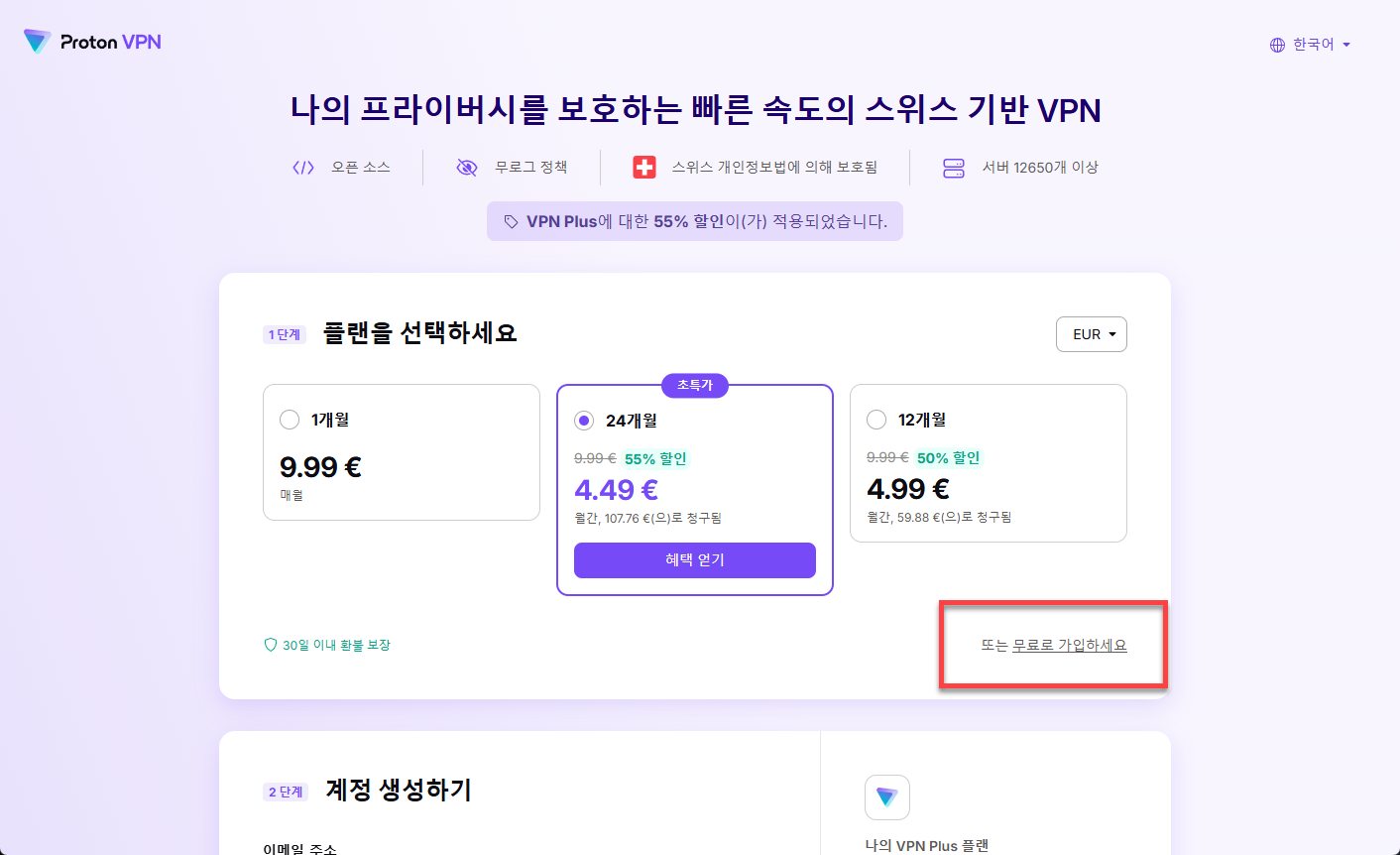Click the globe language icon

(1277, 45)
